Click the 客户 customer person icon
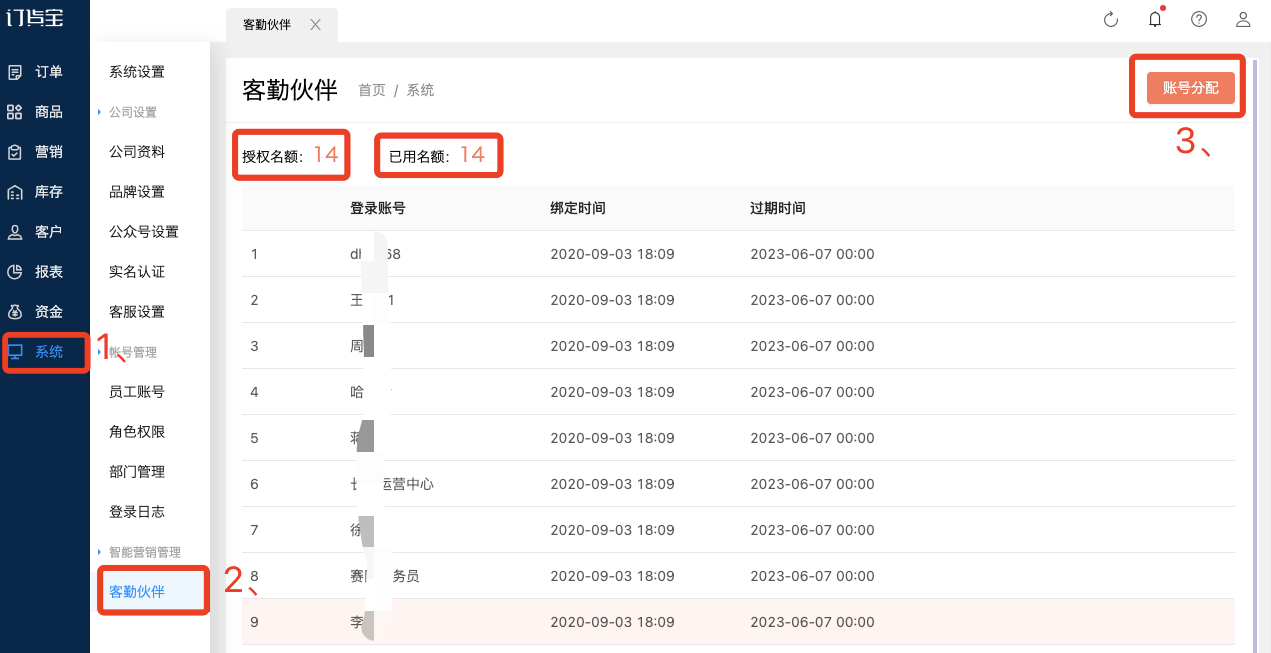 (15, 232)
